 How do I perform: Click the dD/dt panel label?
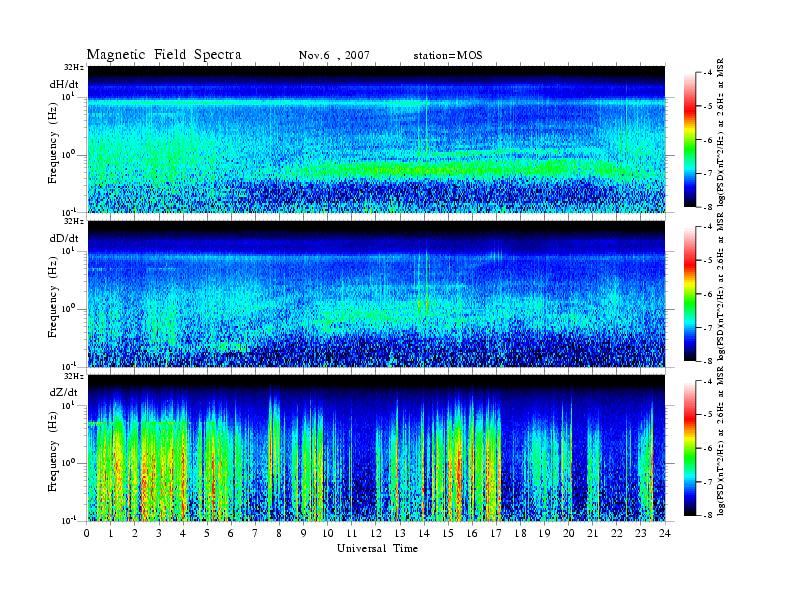(x=64, y=238)
